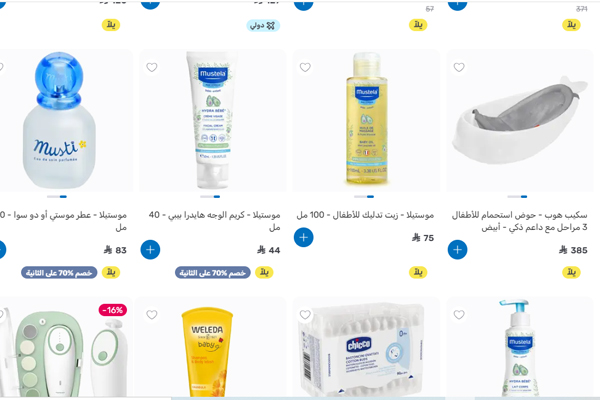Image resolution: width=600 pixels, height=400 pixels.
Task: Toggle wishlist heart on Mustela pump bottle
Action: click(x=459, y=315)
